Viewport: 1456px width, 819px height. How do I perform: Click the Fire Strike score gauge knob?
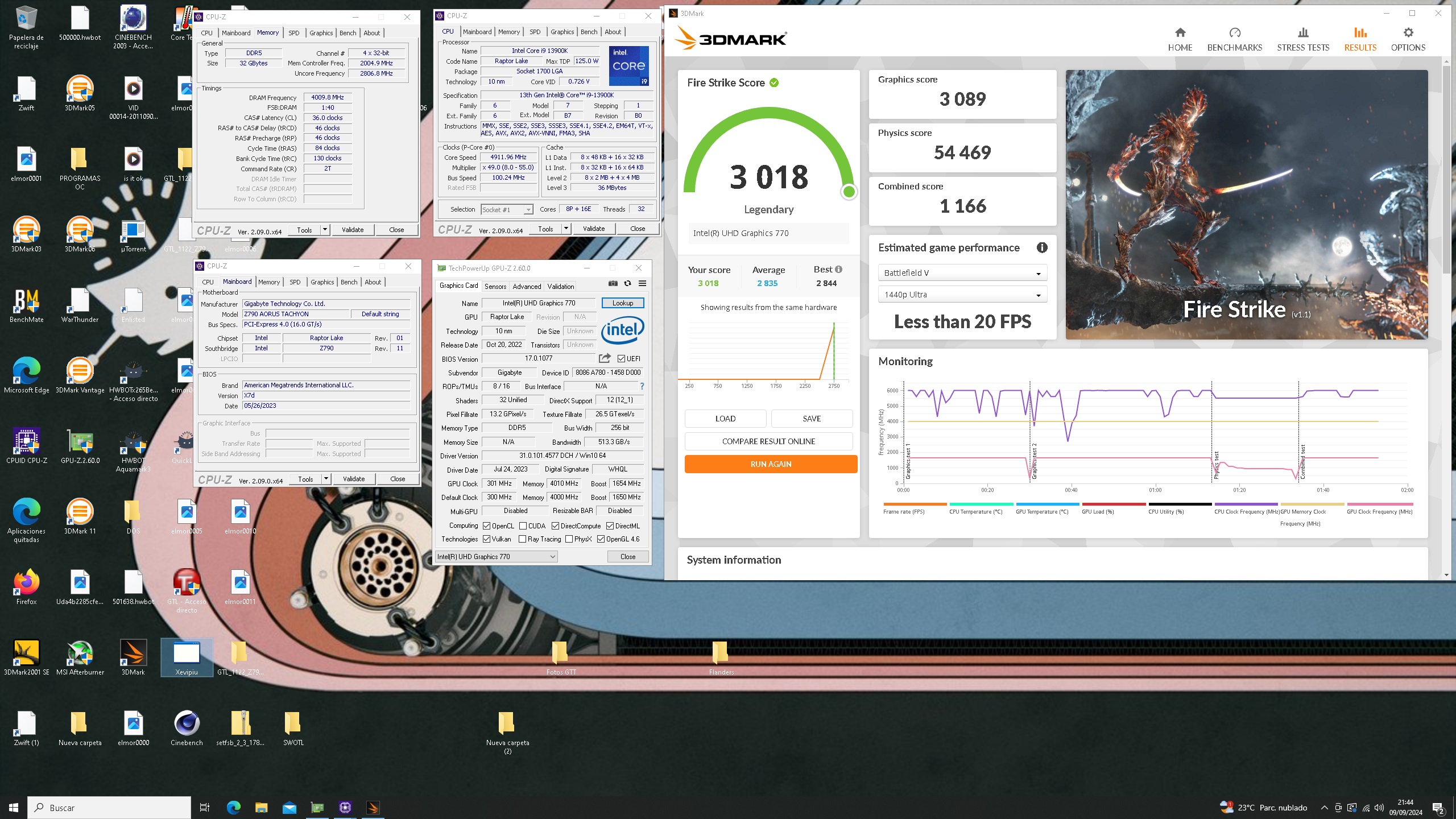(x=849, y=192)
